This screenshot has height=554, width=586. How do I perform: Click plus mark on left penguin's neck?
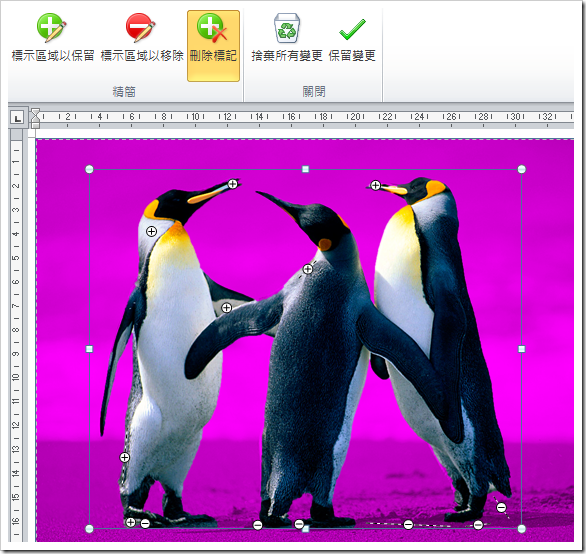point(151,231)
